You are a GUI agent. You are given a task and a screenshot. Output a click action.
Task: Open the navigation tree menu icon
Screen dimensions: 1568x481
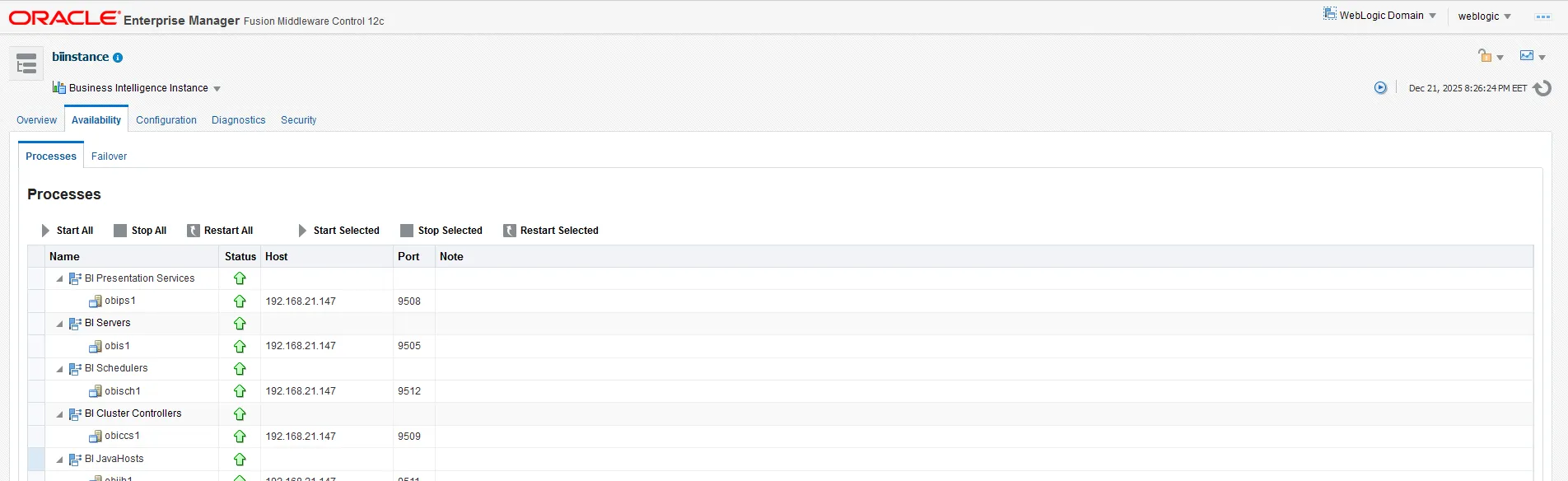click(26, 63)
